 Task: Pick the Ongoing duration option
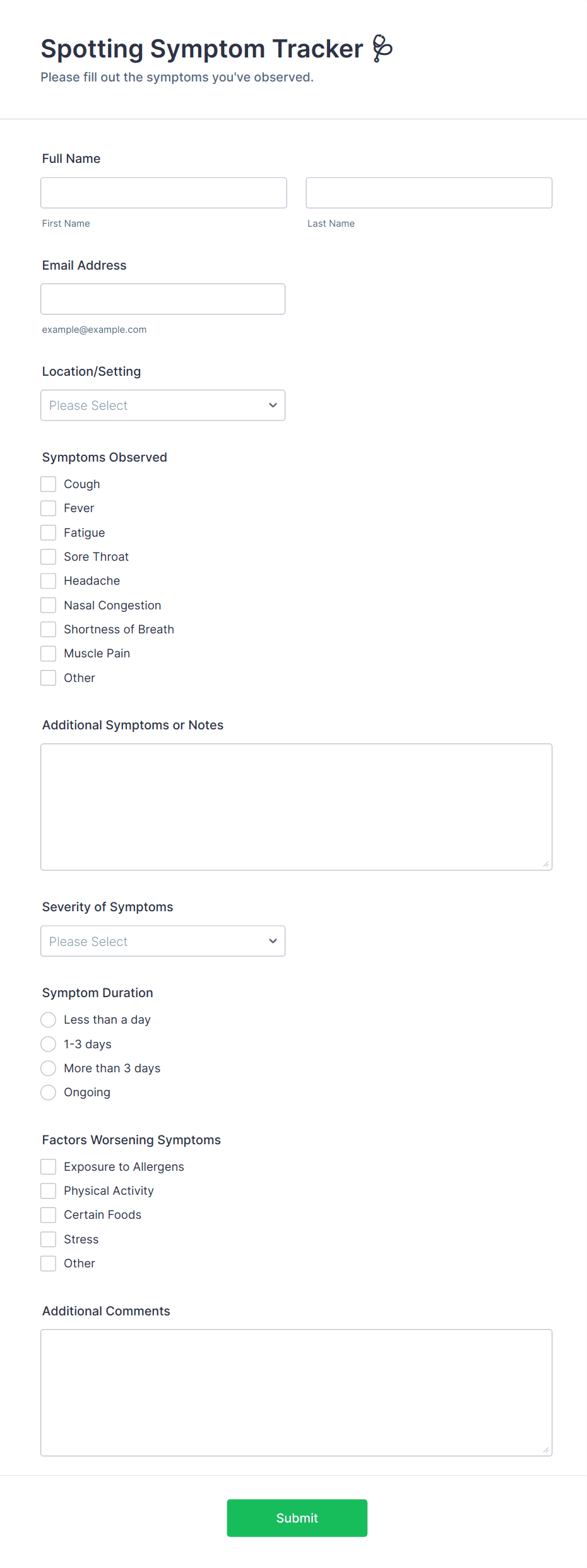[x=49, y=1092]
